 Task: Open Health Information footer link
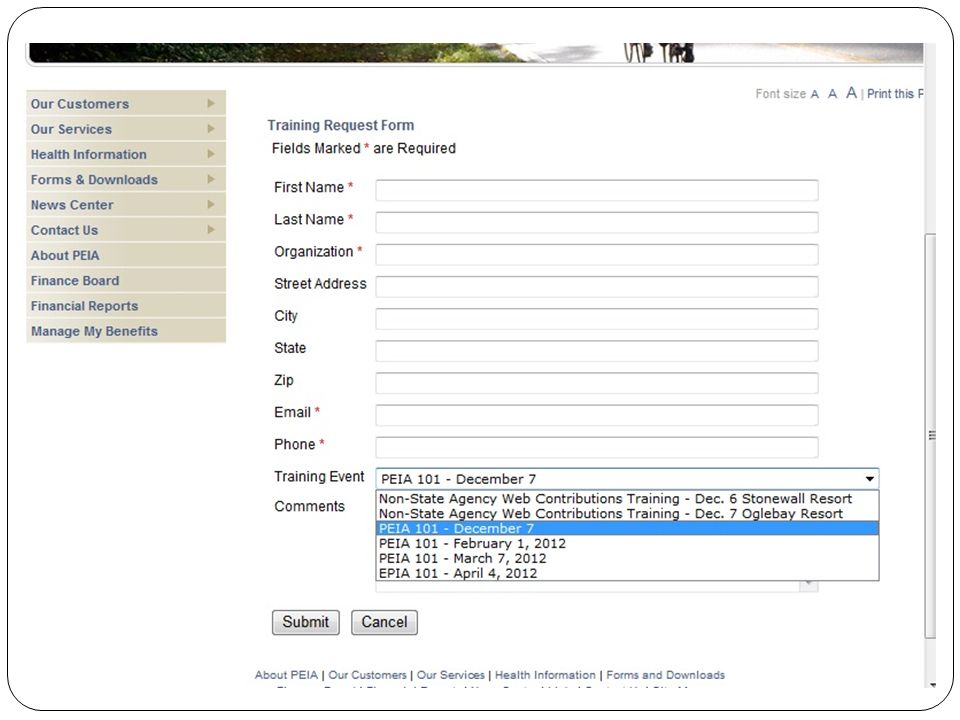[x=545, y=675]
